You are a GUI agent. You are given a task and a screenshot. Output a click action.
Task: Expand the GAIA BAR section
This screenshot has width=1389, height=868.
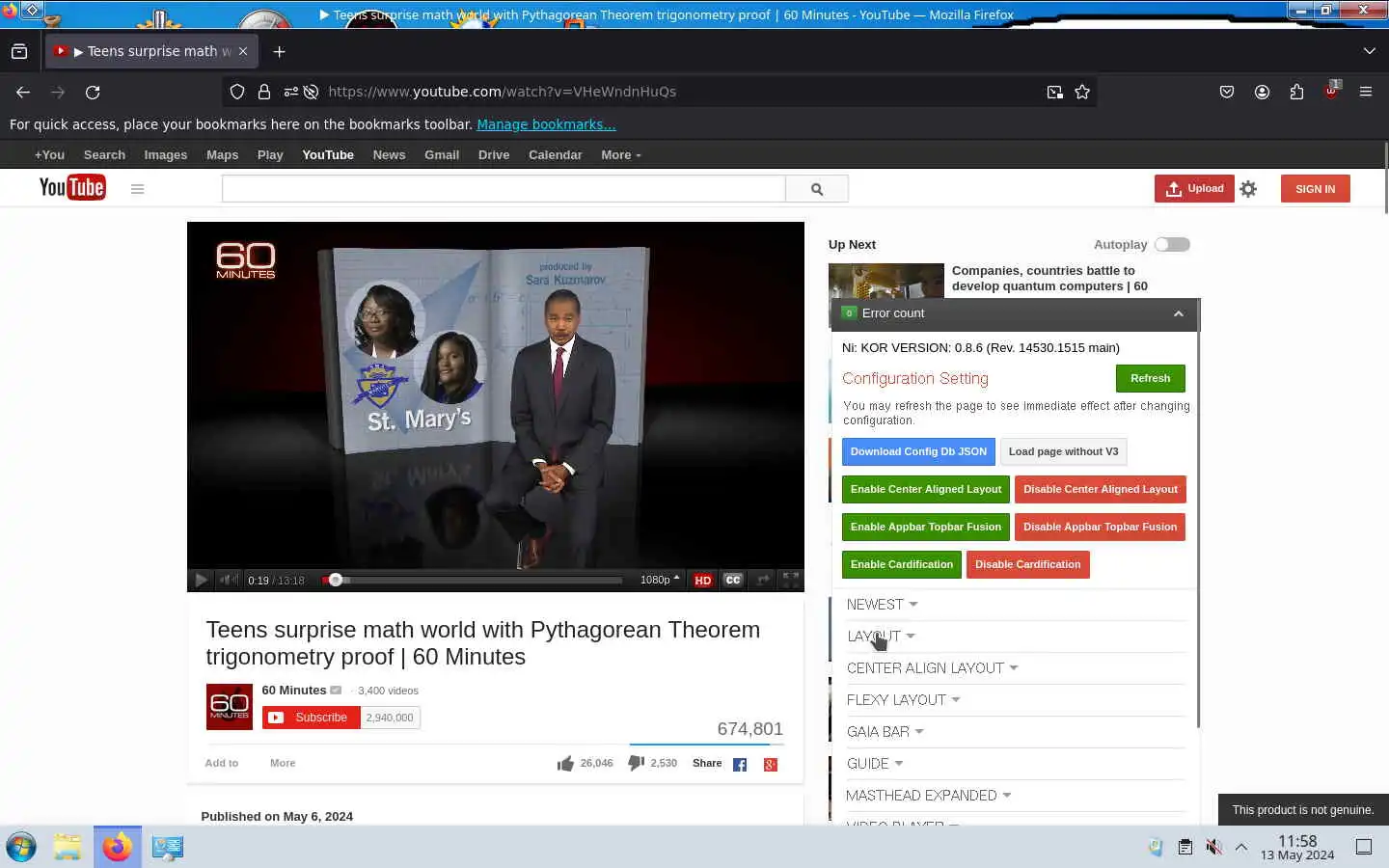[x=885, y=732]
